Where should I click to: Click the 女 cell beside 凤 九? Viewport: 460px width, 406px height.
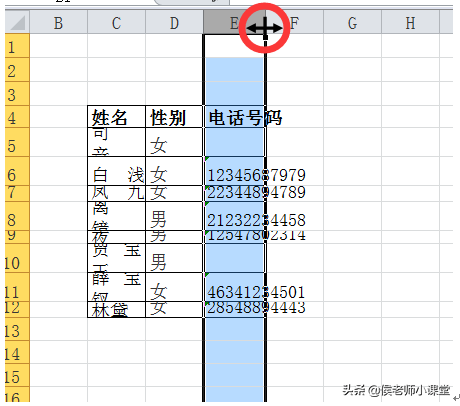(x=174, y=193)
